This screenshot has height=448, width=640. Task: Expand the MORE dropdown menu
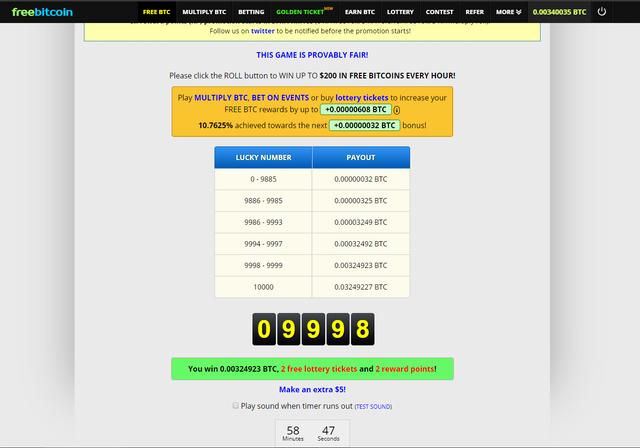[509, 12]
